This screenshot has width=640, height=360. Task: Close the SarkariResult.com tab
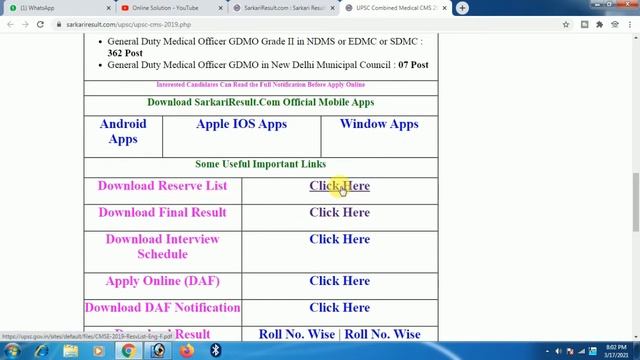332,8
